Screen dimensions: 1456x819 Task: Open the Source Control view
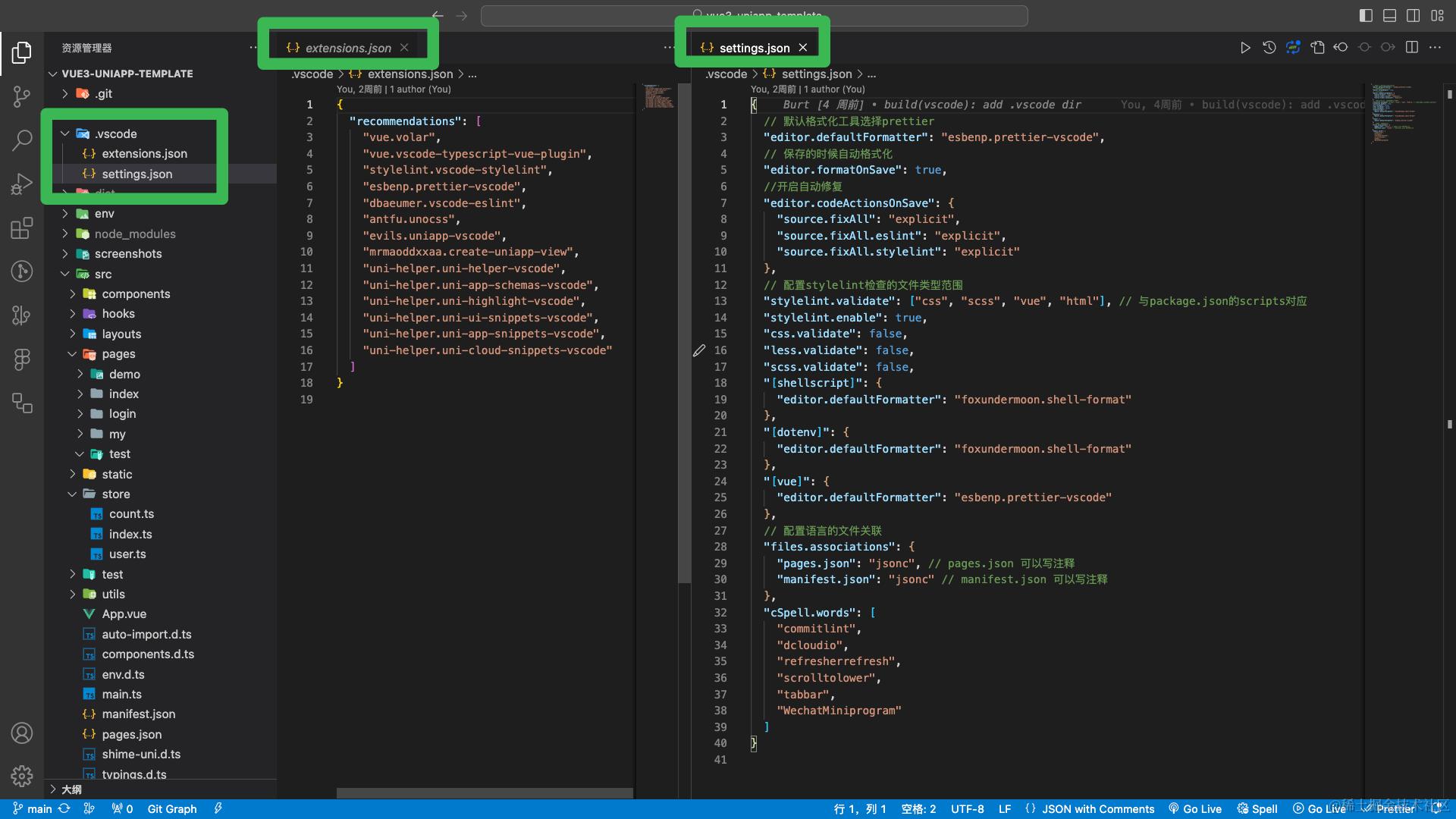(x=22, y=96)
